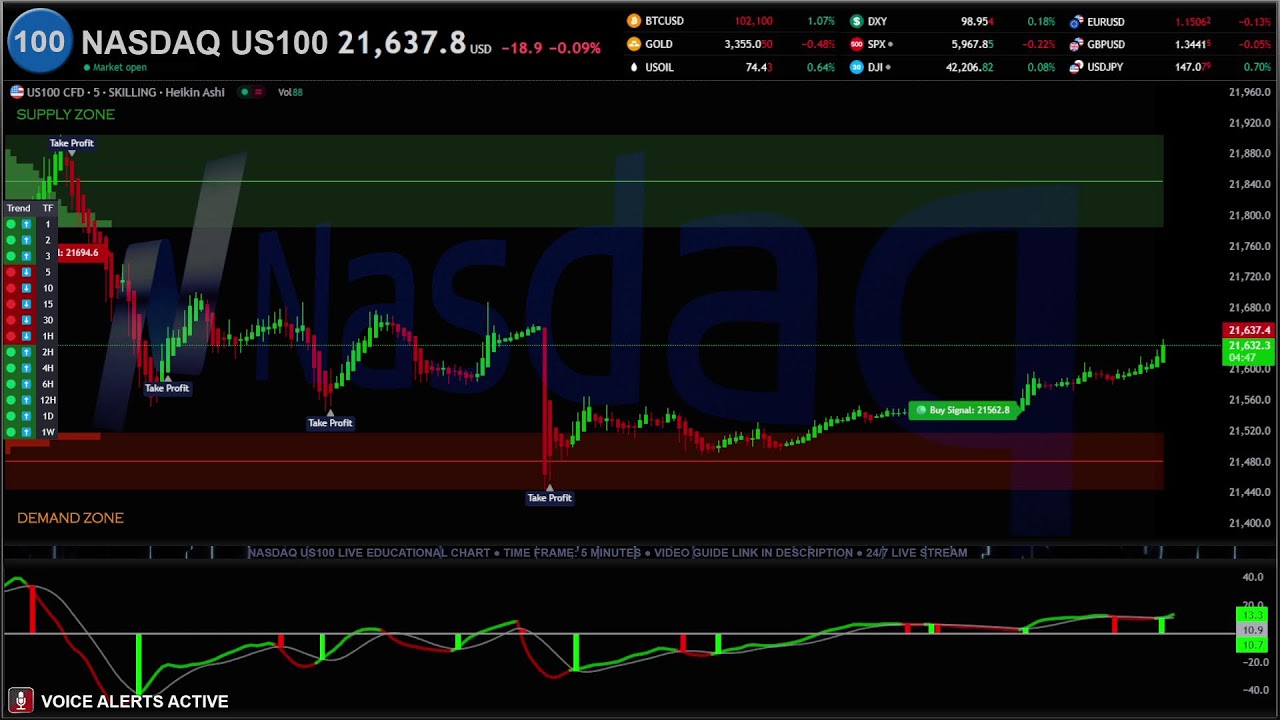Image resolution: width=1280 pixels, height=720 pixels.
Task: Click the Buy Signal 21562.8 label
Action: [x=962, y=410]
